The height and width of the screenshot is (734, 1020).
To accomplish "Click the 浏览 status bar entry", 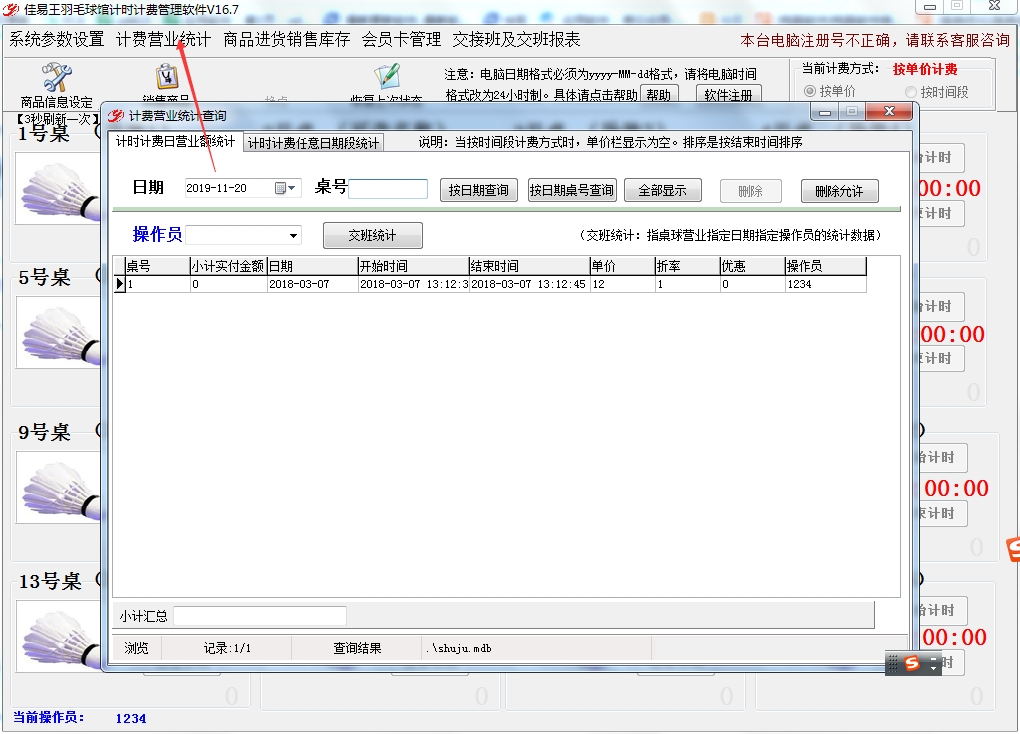I will click(x=137, y=648).
